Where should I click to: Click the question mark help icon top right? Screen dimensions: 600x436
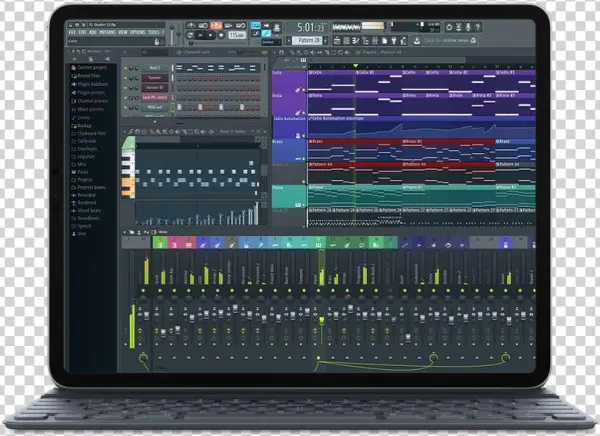coord(477,27)
